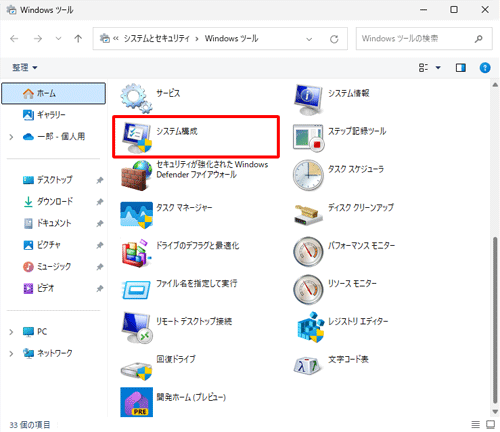
Task: Open the 整理 dropdown menu
Action: [25, 68]
